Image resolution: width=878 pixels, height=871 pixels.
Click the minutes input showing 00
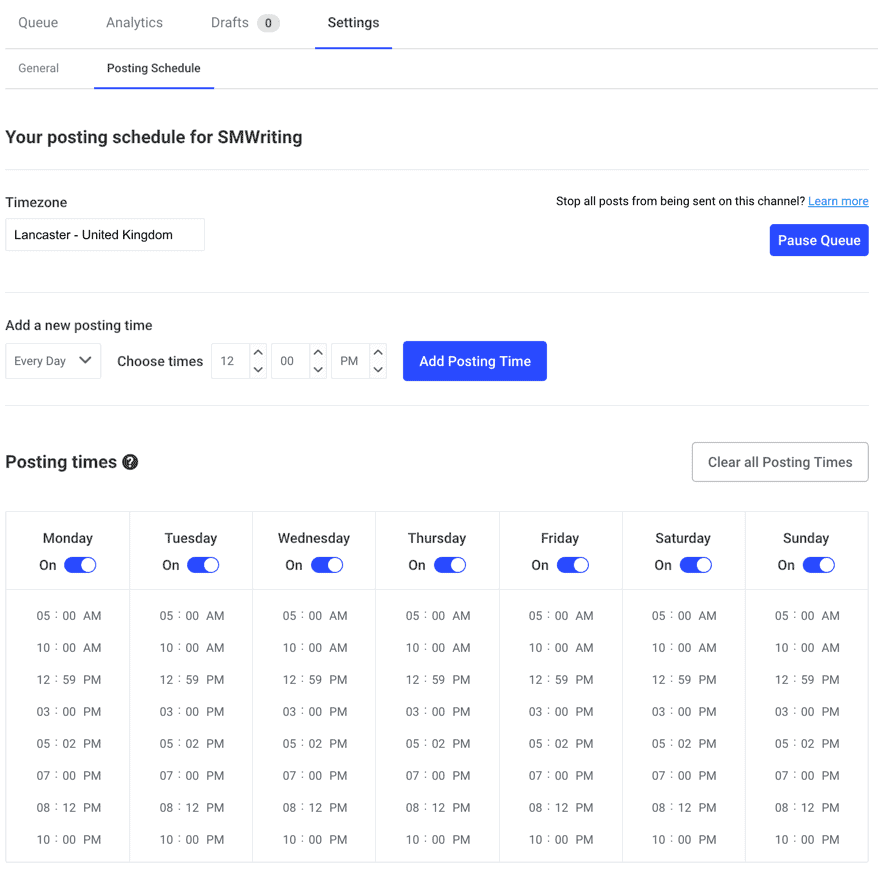tap(291, 361)
